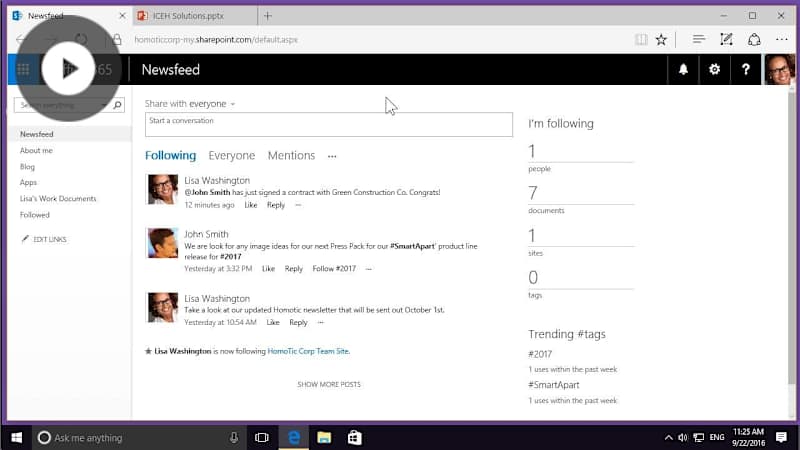Viewport: 800px width, 450px height.
Task: Open more options on Green Construction post
Action: (x=298, y=205)
